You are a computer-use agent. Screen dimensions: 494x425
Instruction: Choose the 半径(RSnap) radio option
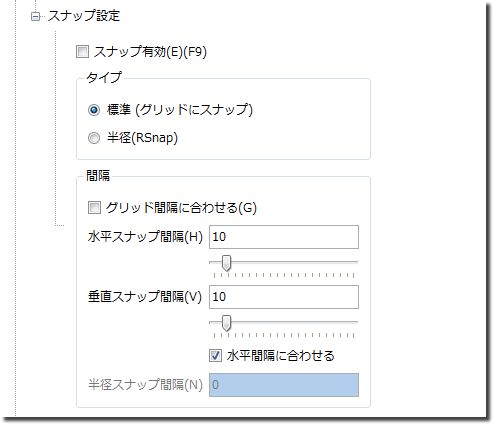tap(94, 138)
